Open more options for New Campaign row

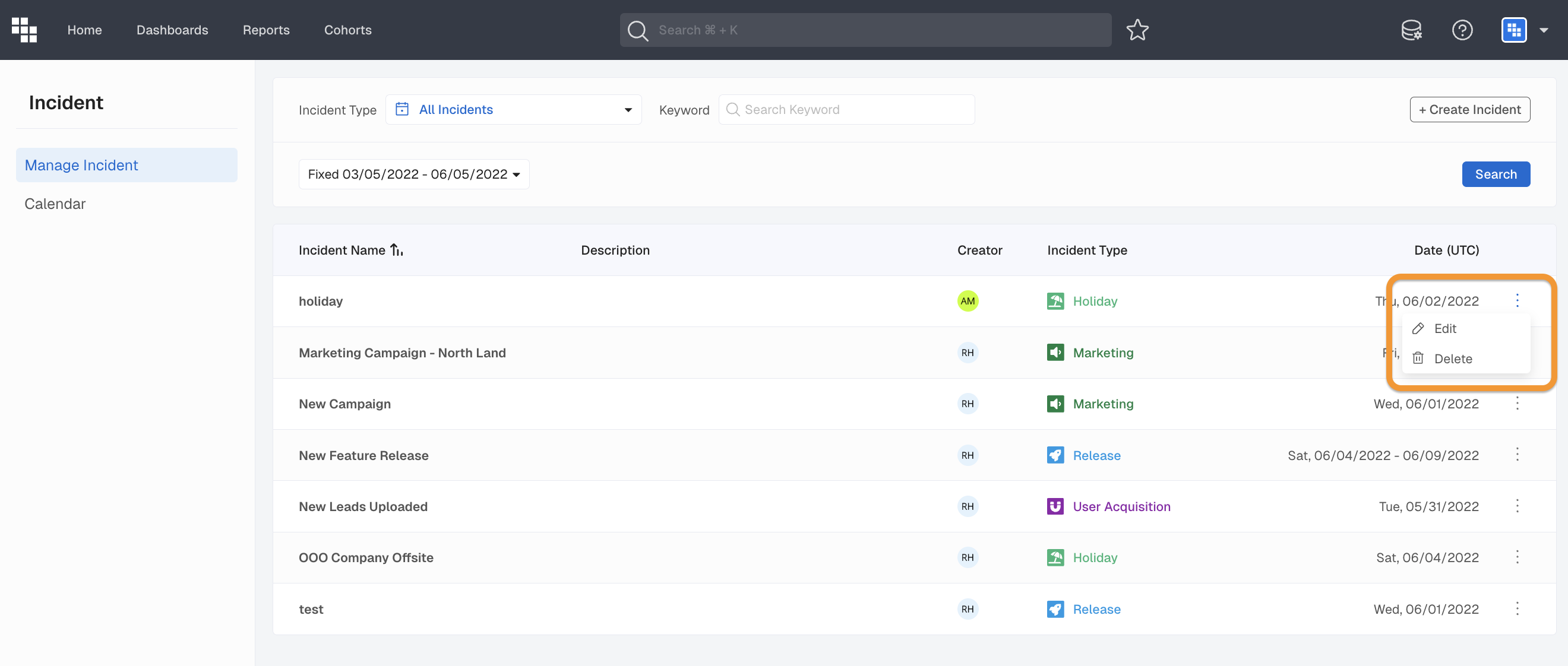(x=1517, y=403)
